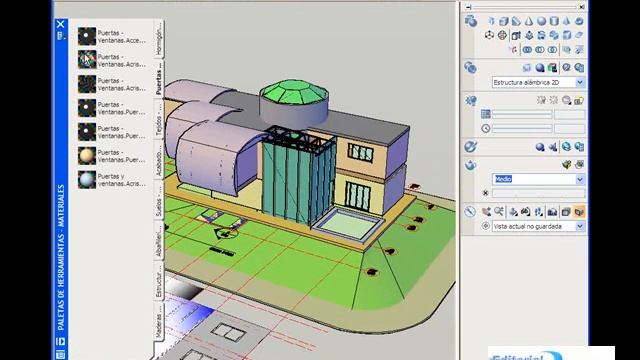
Task: Switch to the Maderas palette tab
Action: click(x=159, y=322)
